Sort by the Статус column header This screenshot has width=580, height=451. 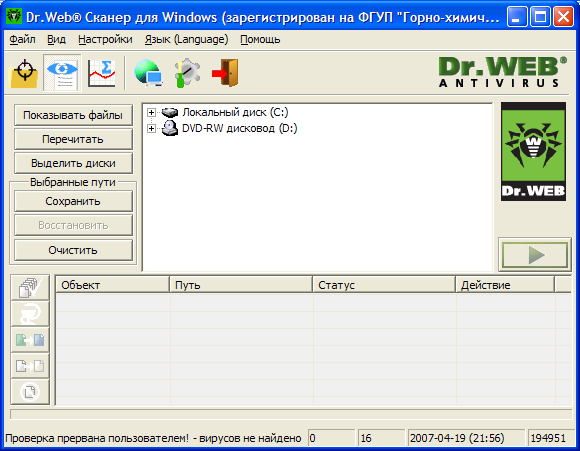[x=384, y=285]
